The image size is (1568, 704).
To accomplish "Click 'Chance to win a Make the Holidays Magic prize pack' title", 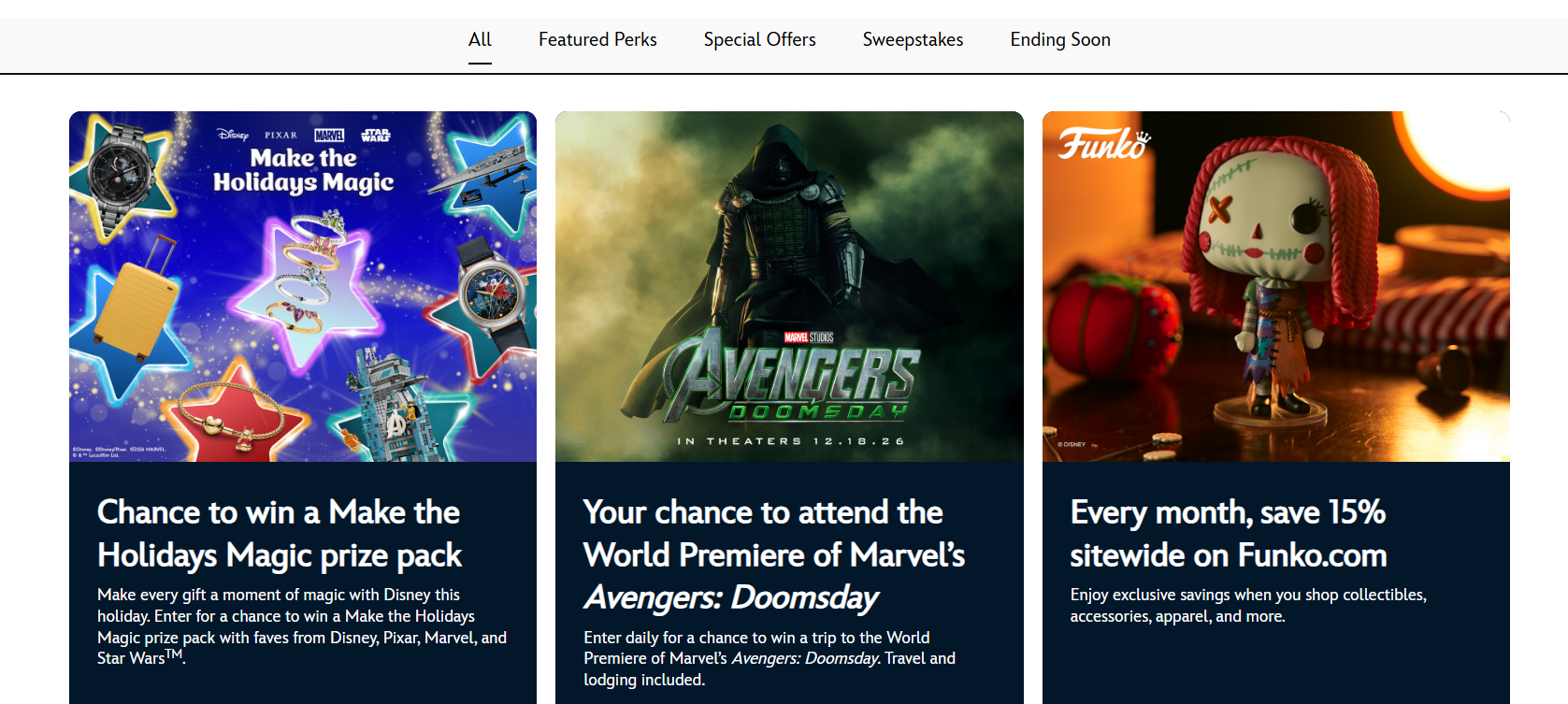I will click(x=280, y=533).
